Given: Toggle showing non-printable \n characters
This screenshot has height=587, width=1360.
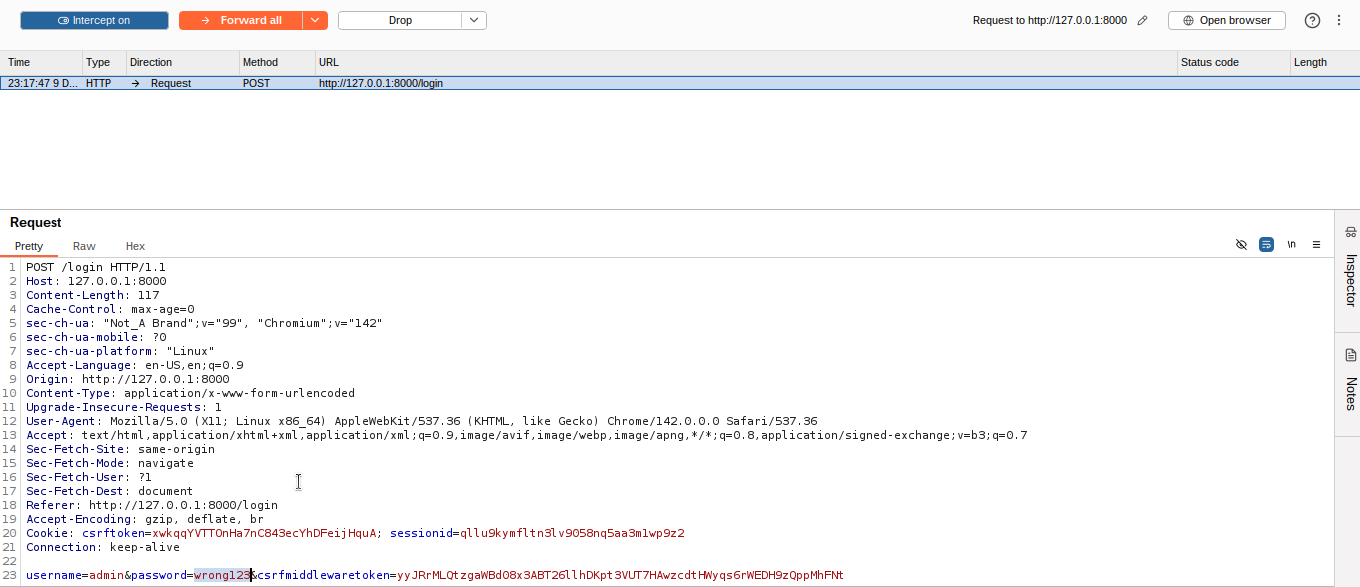Looking at the screenshot, I should [1291, 244].
